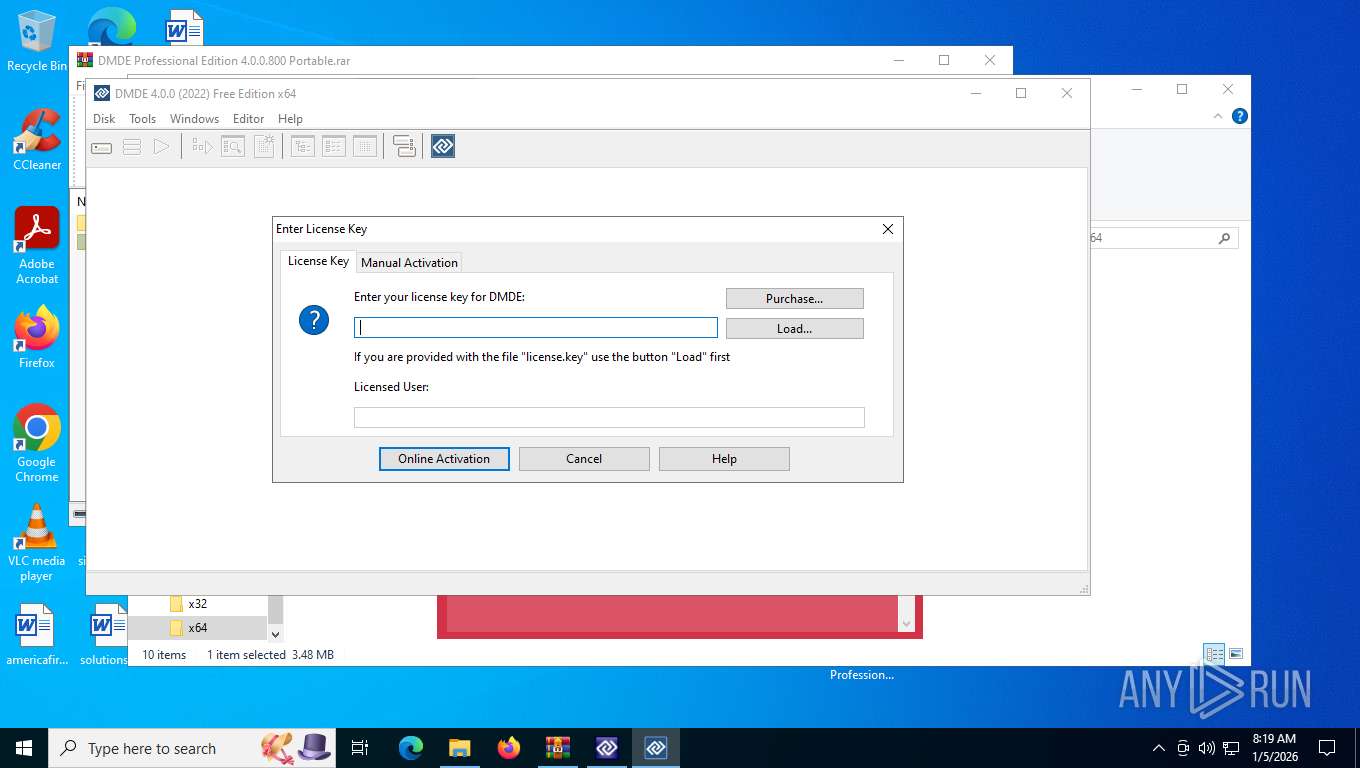Click the Online Activation button
This screenshot has width=1360, height=768.
[444, 459]
